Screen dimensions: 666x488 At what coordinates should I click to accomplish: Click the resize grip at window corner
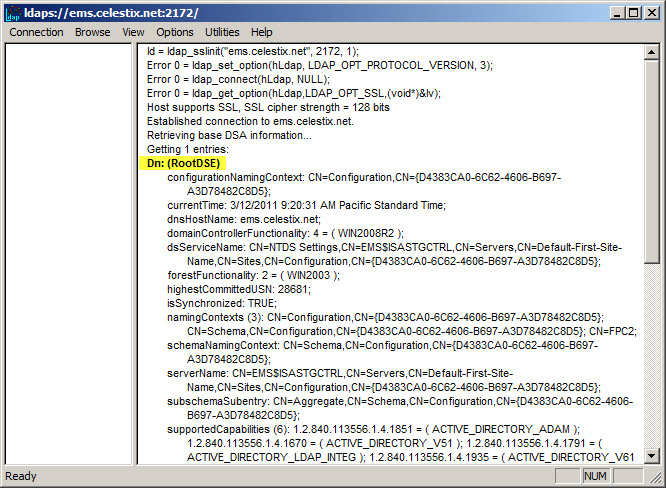tap(657, 479)
